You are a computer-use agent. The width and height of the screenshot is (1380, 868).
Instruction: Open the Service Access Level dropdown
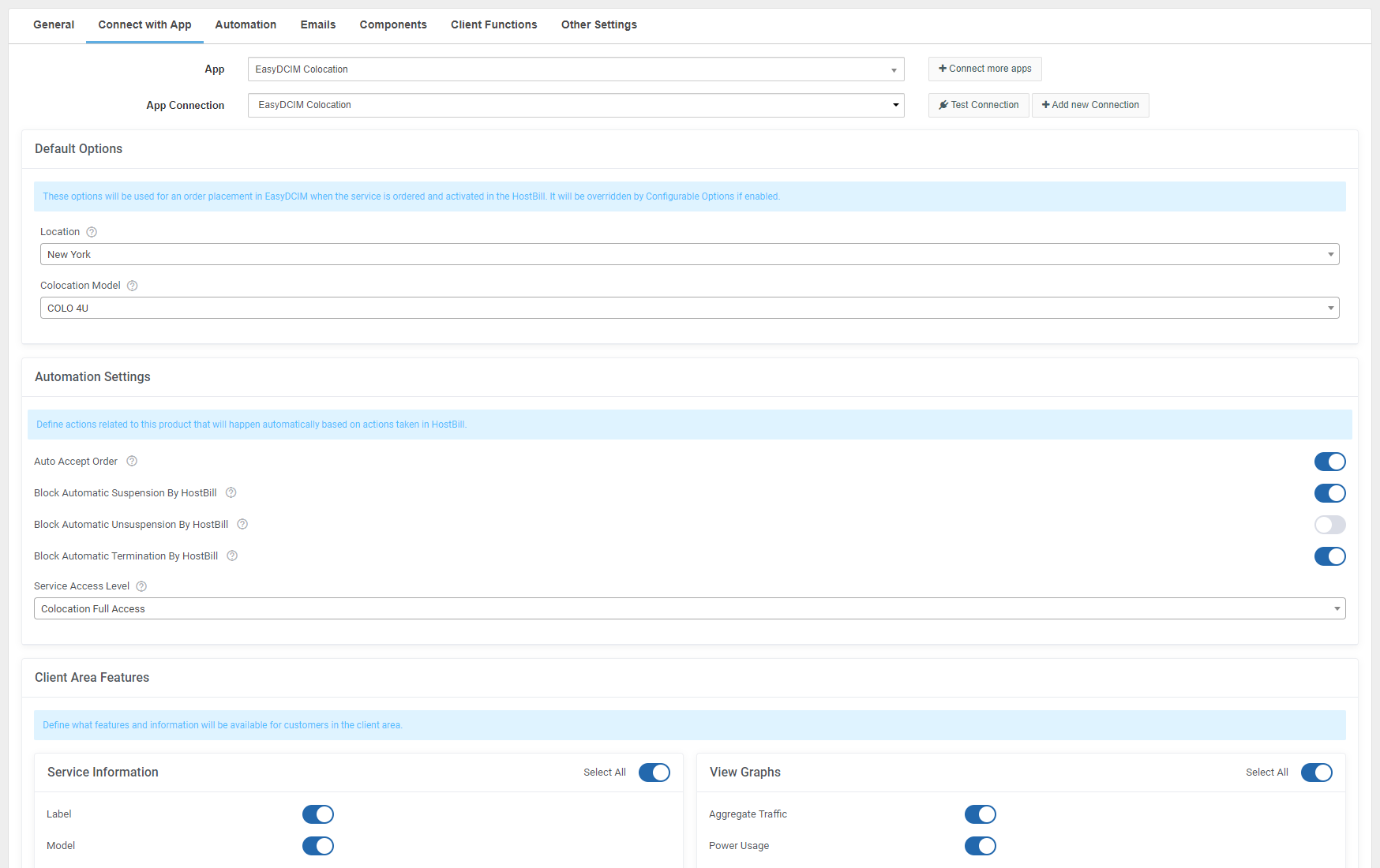pyautogui.click(x=689, y=608)
